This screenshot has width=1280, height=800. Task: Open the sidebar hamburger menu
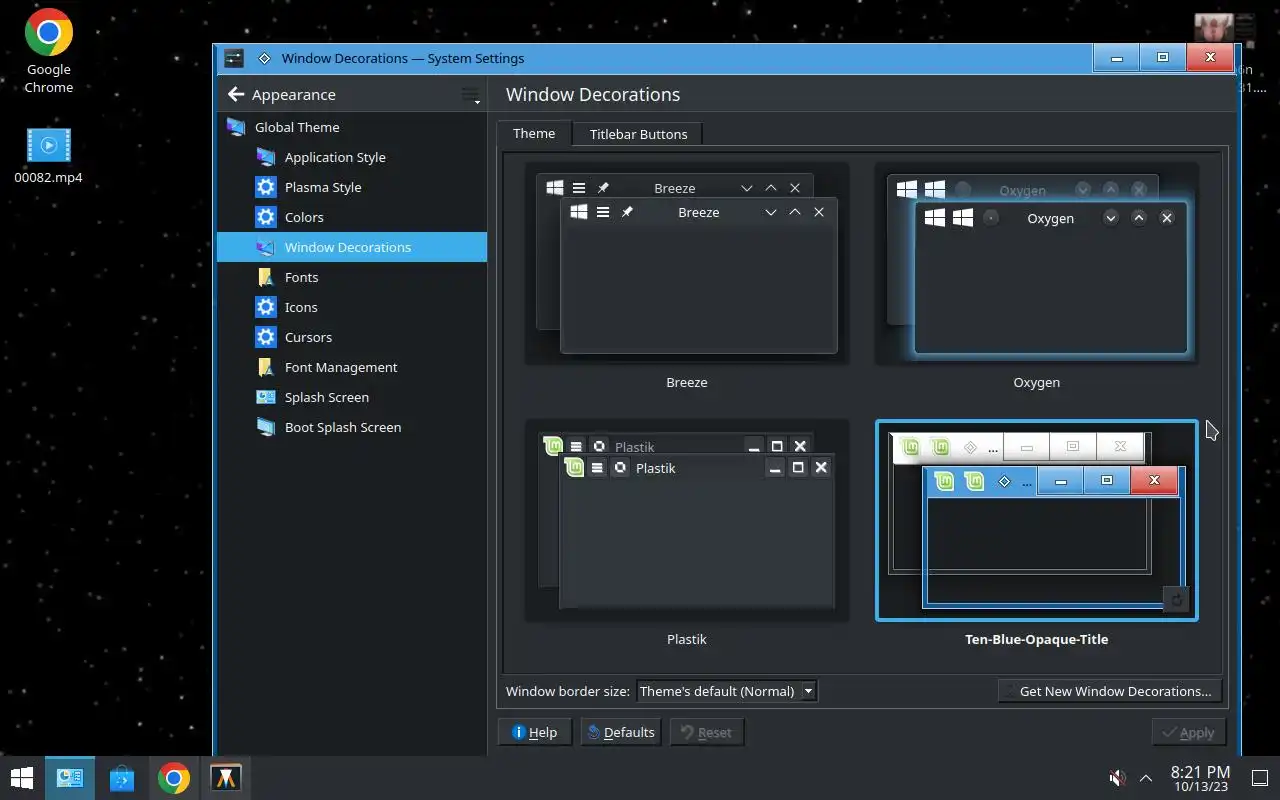[x=470, y=95]
